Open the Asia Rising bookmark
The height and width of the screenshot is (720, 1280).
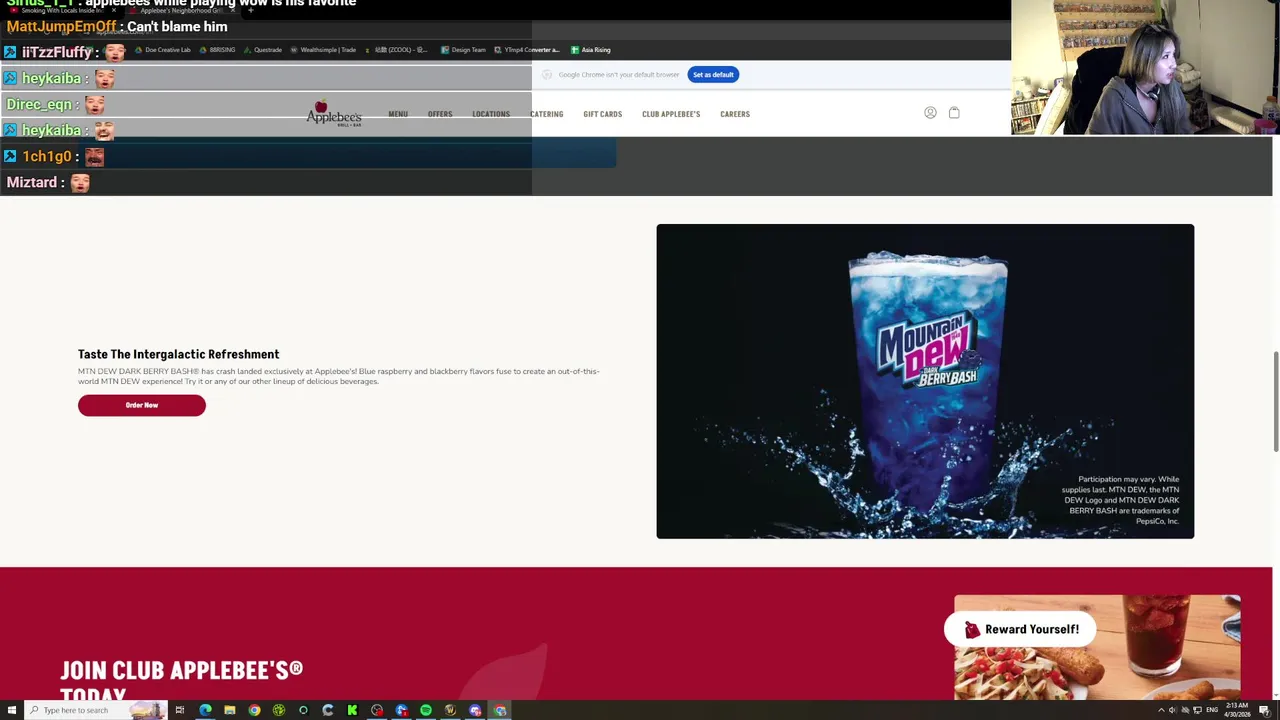point(591,50)
